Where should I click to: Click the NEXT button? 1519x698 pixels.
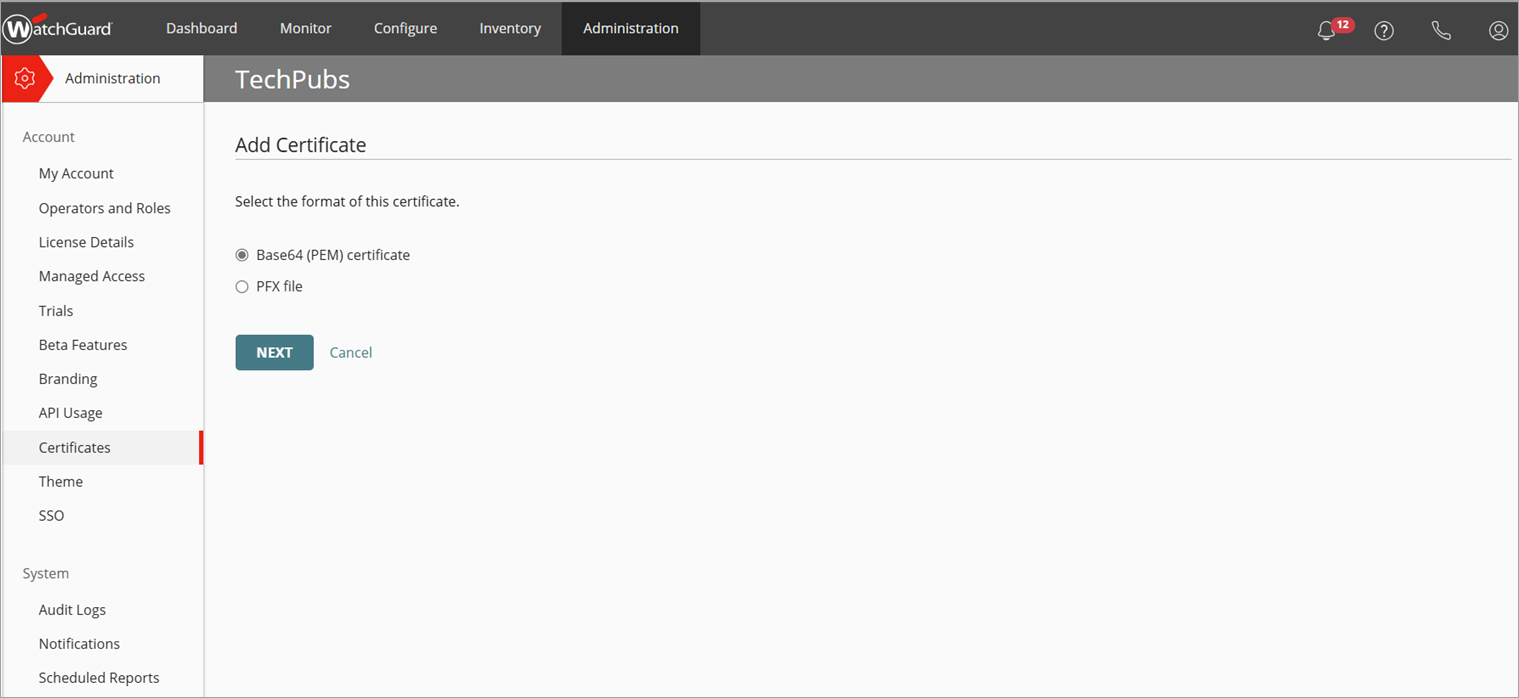(x=274, y=352)
